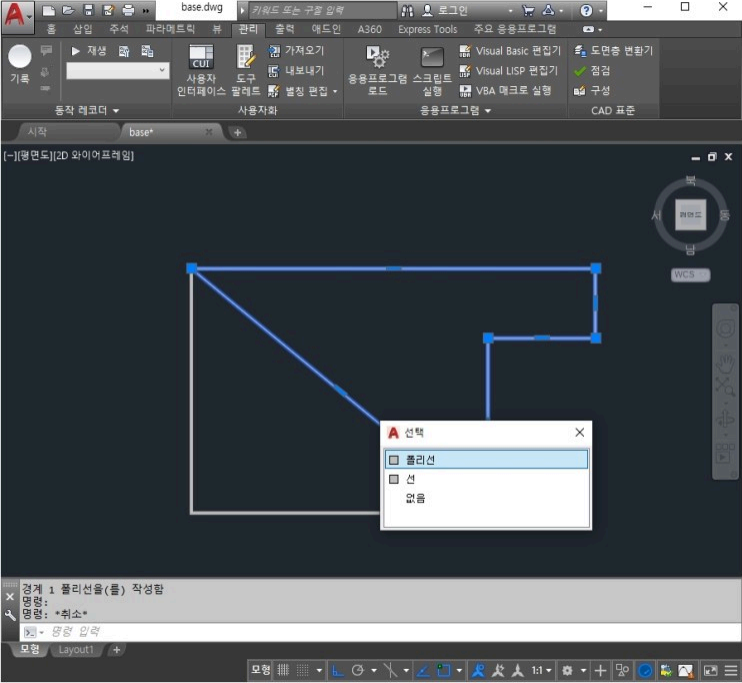Expand the 응용프로그램 panel
This screenshot has height=683, width=742.
pos(456,110)
